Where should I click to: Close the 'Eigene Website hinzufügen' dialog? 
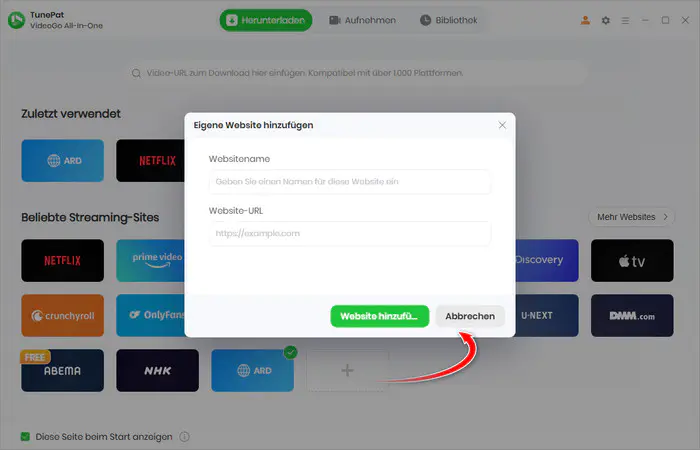[502, 125]
